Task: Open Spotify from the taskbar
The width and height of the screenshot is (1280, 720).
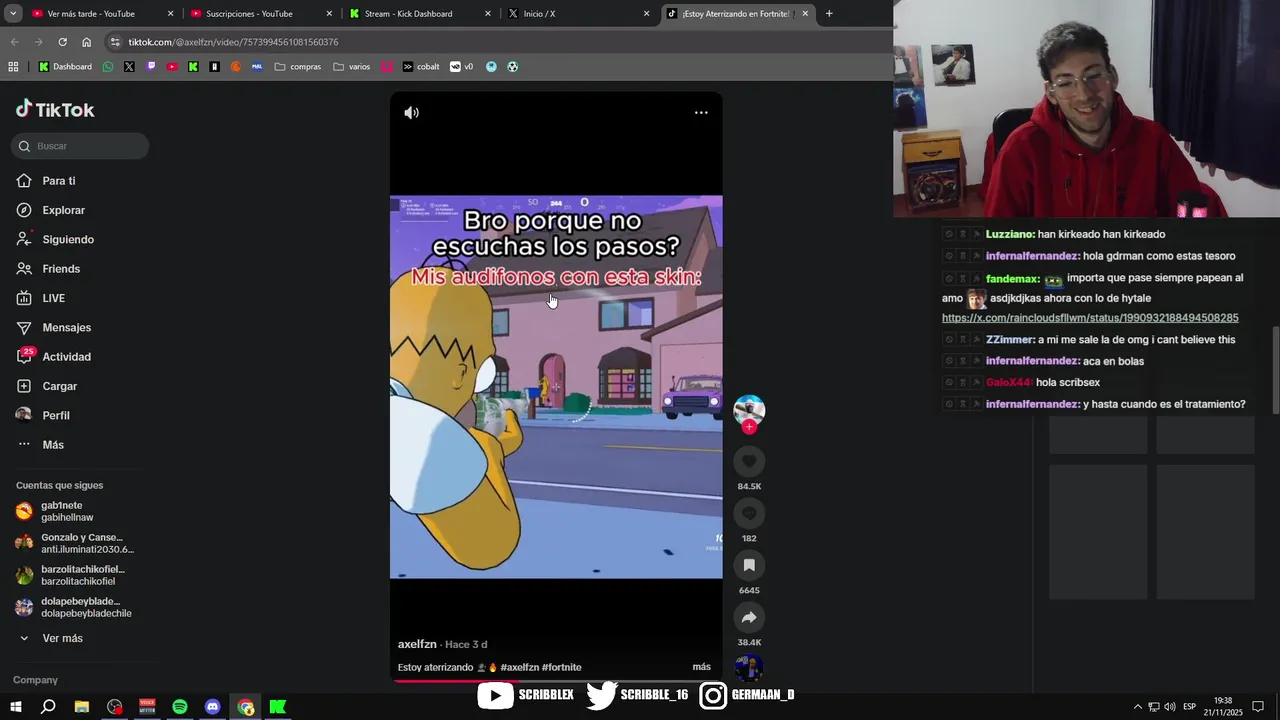Action: pos(180,707)
